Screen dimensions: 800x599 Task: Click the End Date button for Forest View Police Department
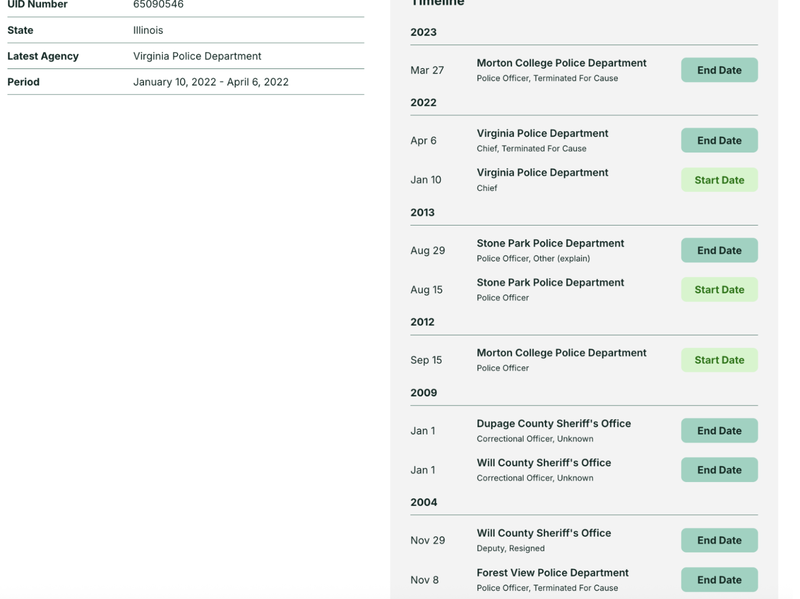pos(718,578)
